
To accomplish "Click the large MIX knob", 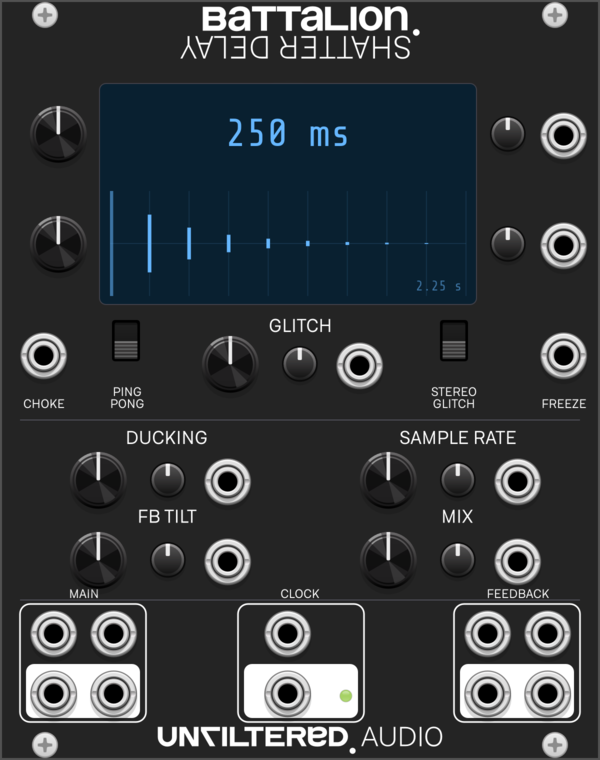I will pos(388,559).
